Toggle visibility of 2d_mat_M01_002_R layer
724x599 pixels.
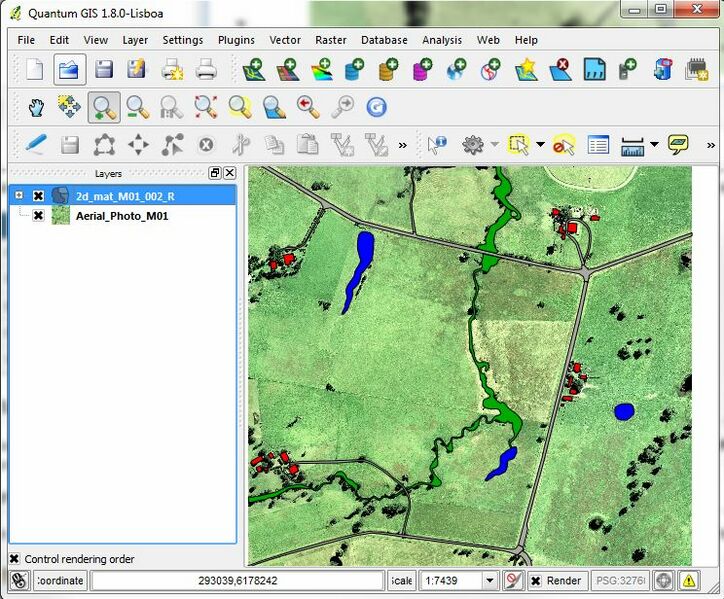[38, 196]
